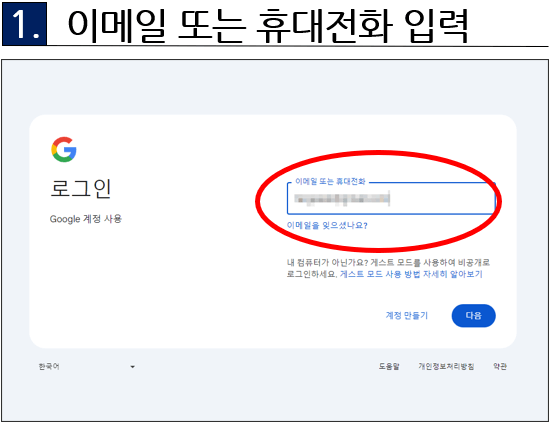Click the Google logo icon
551x424 pixels.
click(64, 150)
